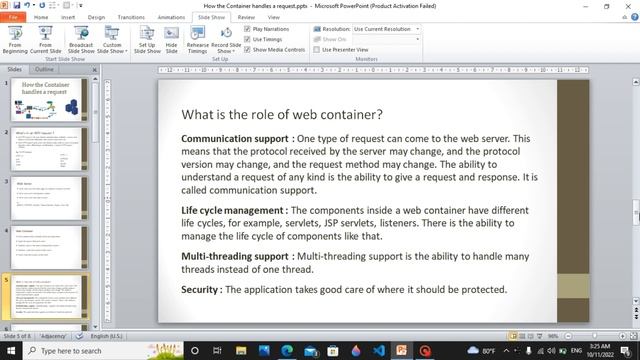
Task: Select slide 3 thumbnail
Action: [x=49, y=198]
